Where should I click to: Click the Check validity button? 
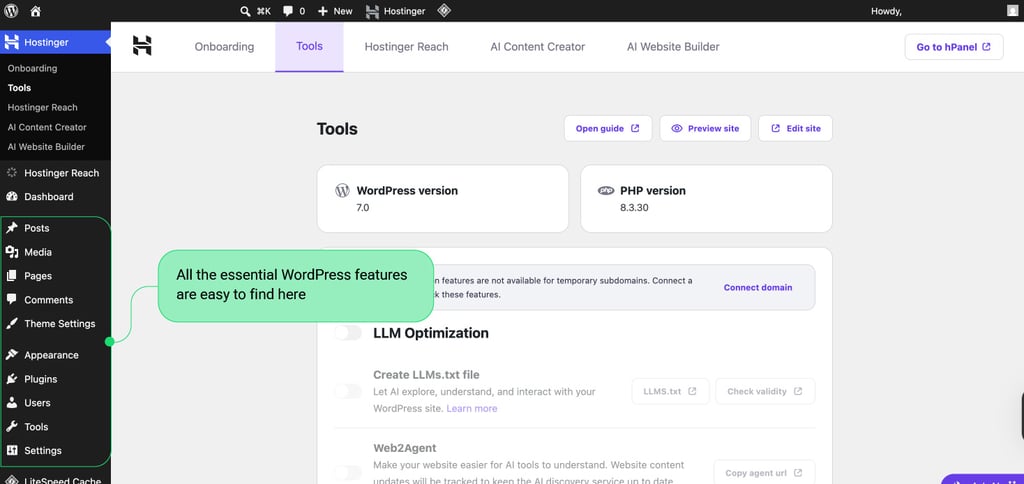coord(765,391)
